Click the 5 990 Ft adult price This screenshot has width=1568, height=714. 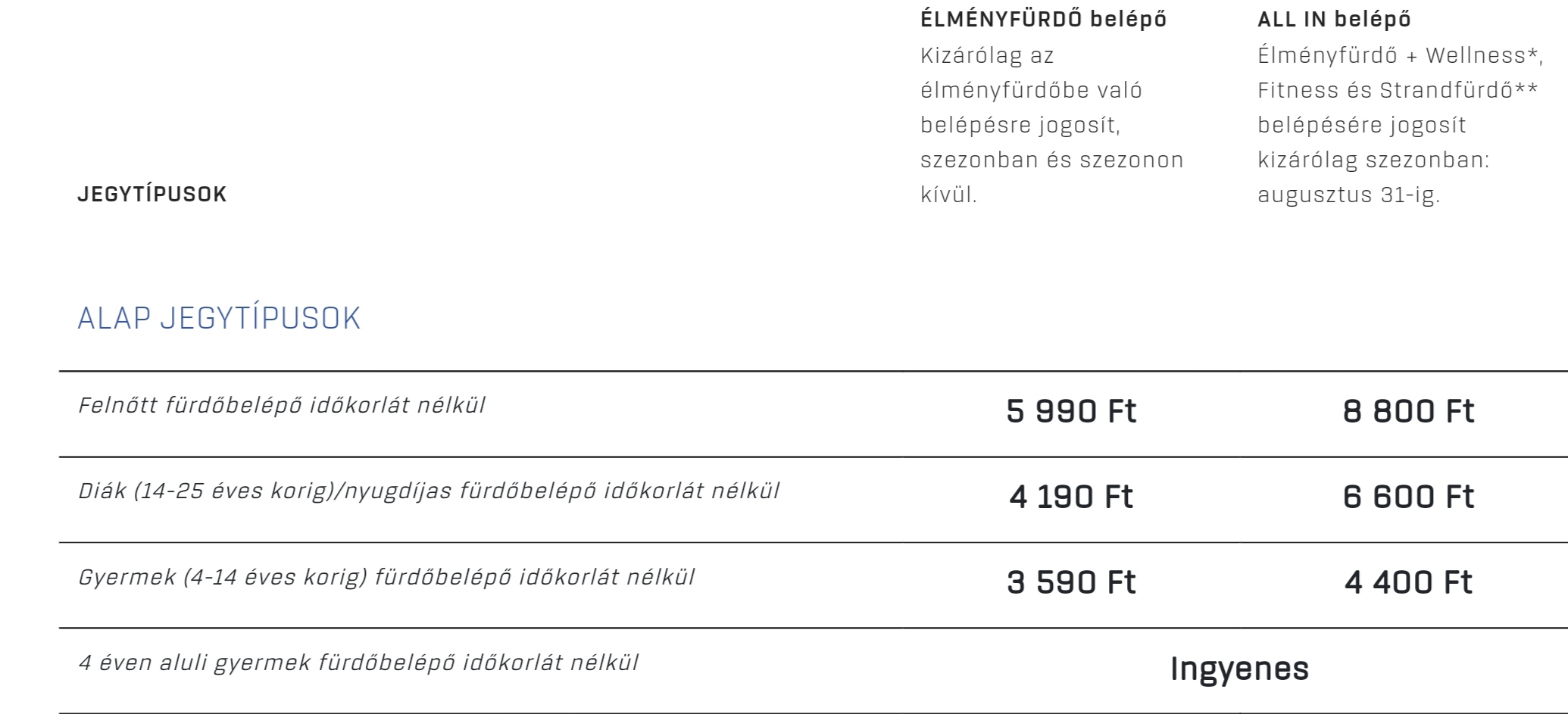[x=1071, y=411]
